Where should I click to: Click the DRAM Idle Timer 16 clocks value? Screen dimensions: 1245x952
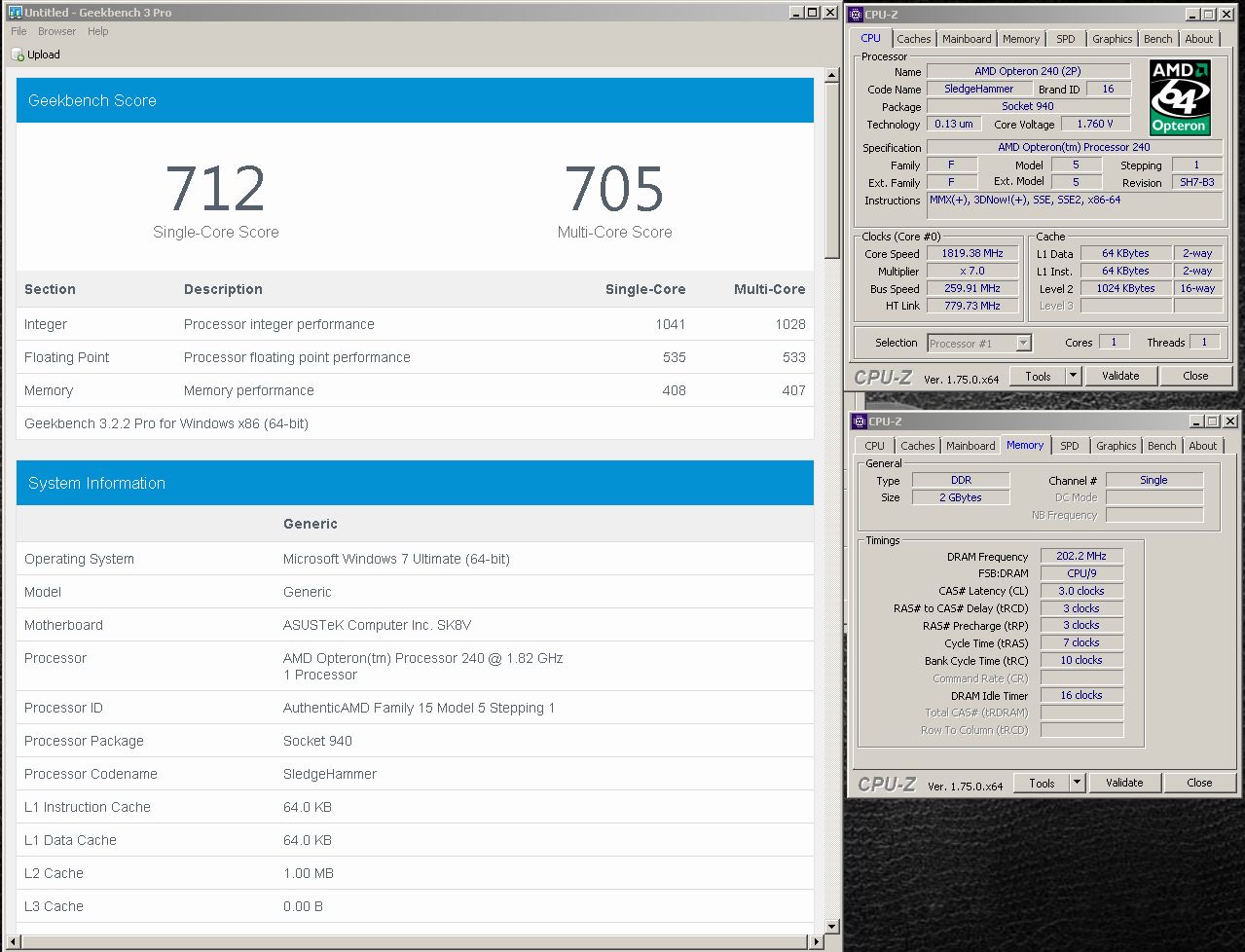1081,695
